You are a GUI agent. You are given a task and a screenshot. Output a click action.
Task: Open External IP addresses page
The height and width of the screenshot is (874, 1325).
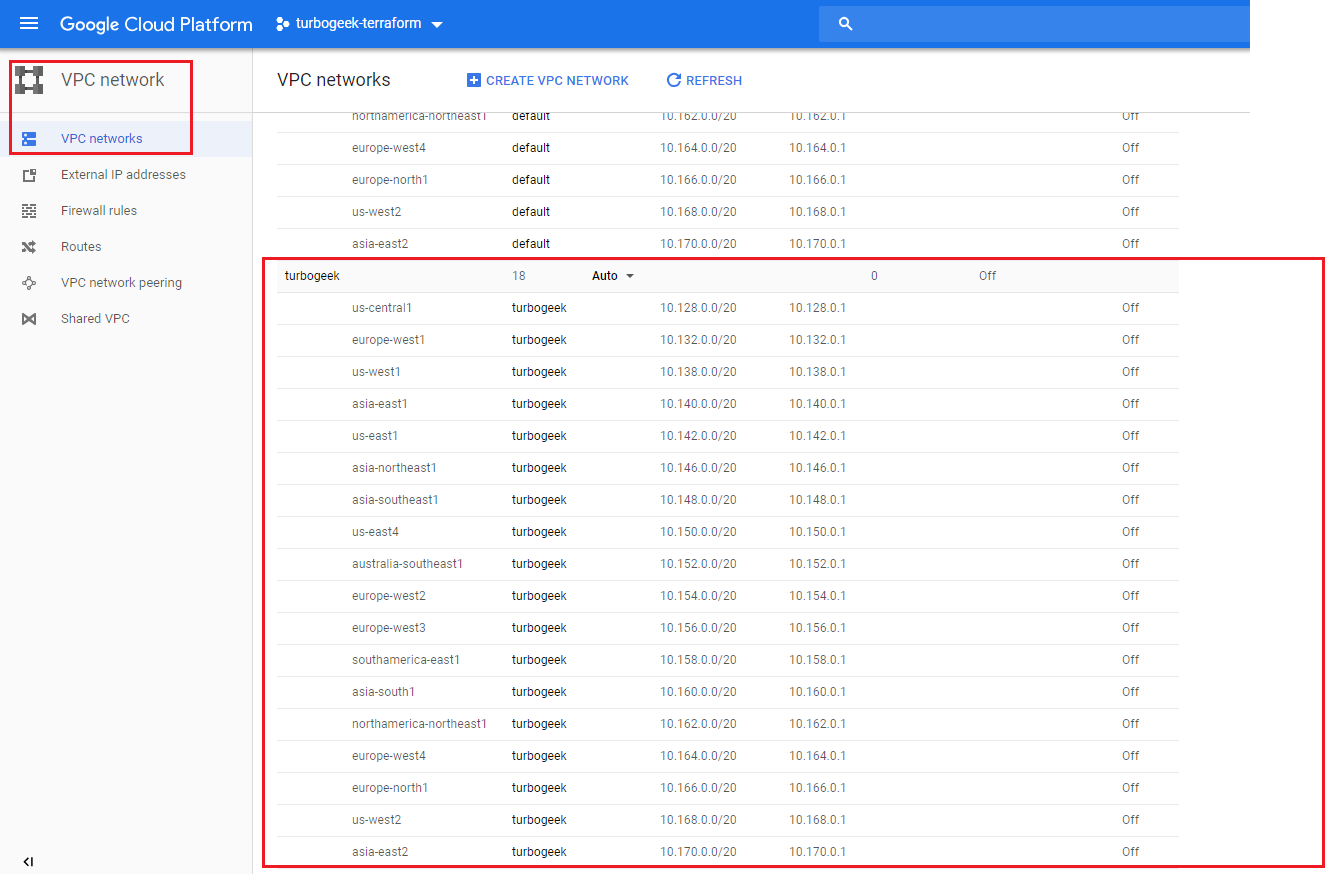point(123,175)
